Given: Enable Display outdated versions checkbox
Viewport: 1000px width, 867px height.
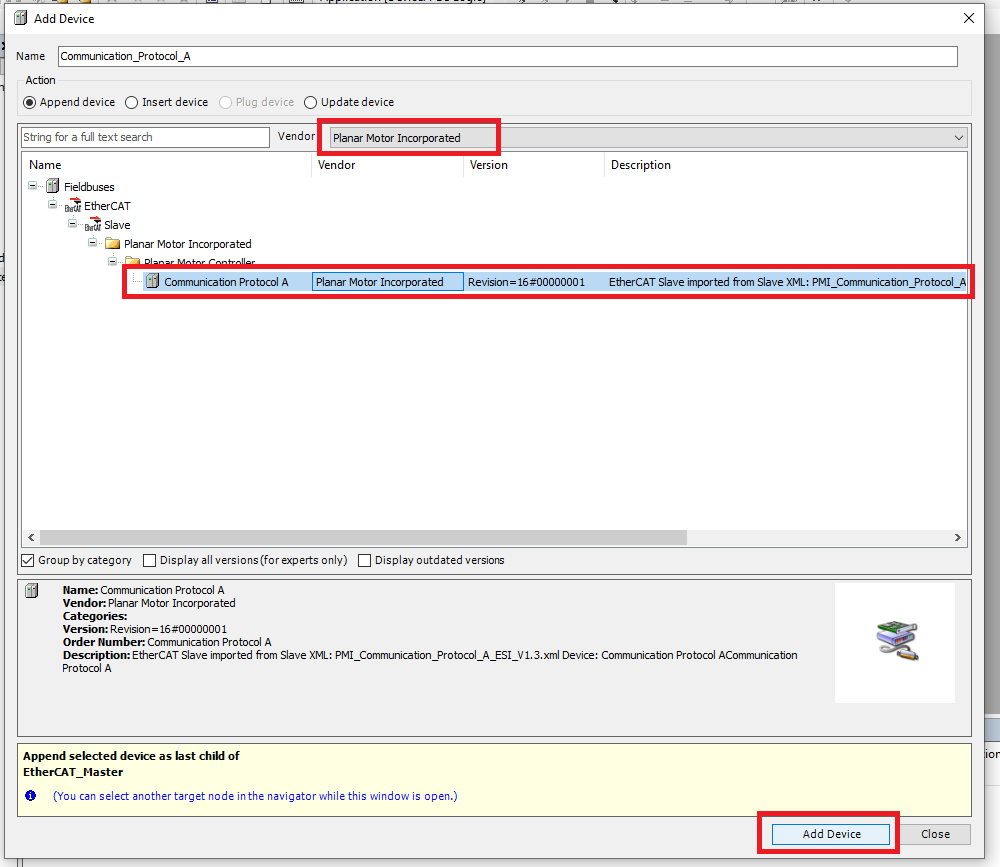Looking at the screenshot, I should pos(365,560).
